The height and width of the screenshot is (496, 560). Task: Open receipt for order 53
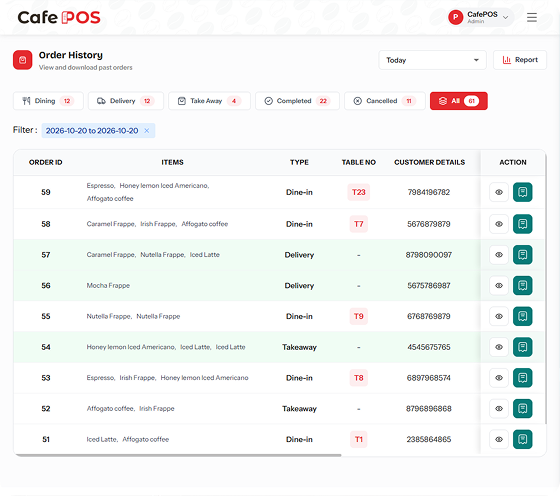point(522,377)
